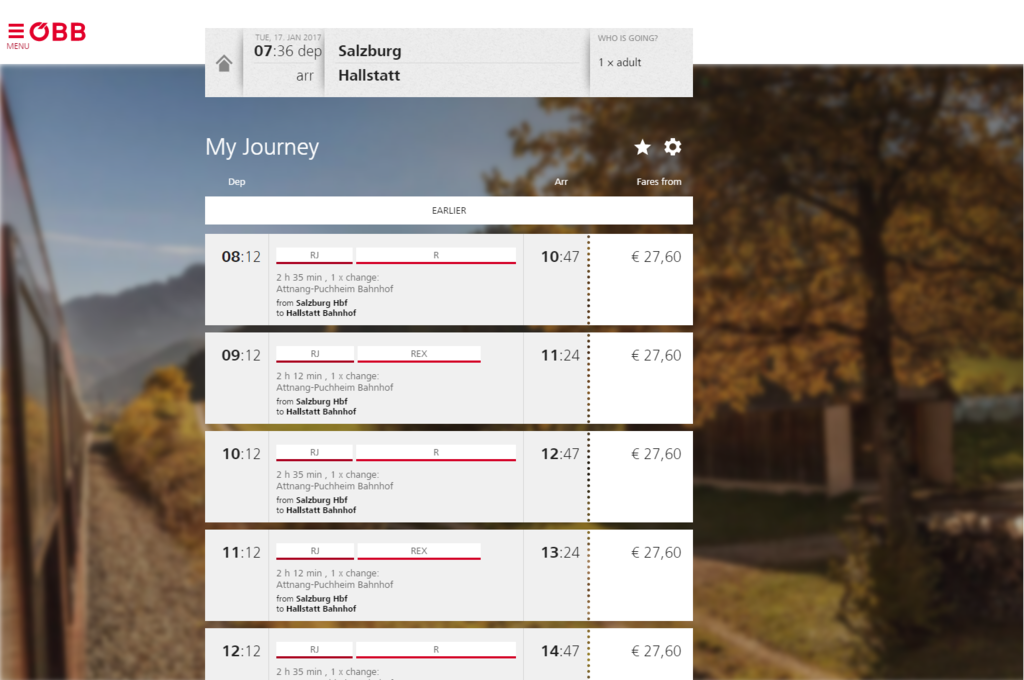Click the Fares from column header

(x=659, y=182)
